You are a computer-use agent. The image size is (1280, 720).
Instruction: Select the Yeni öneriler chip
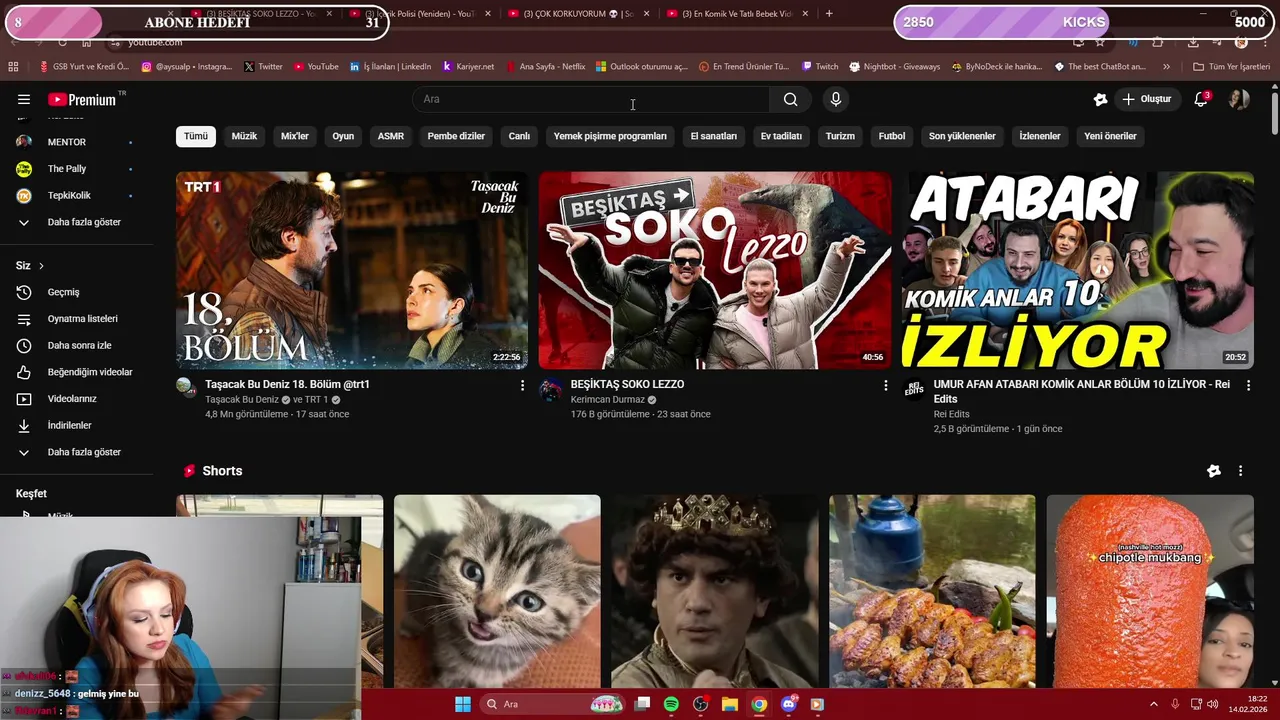(1110, 136)
